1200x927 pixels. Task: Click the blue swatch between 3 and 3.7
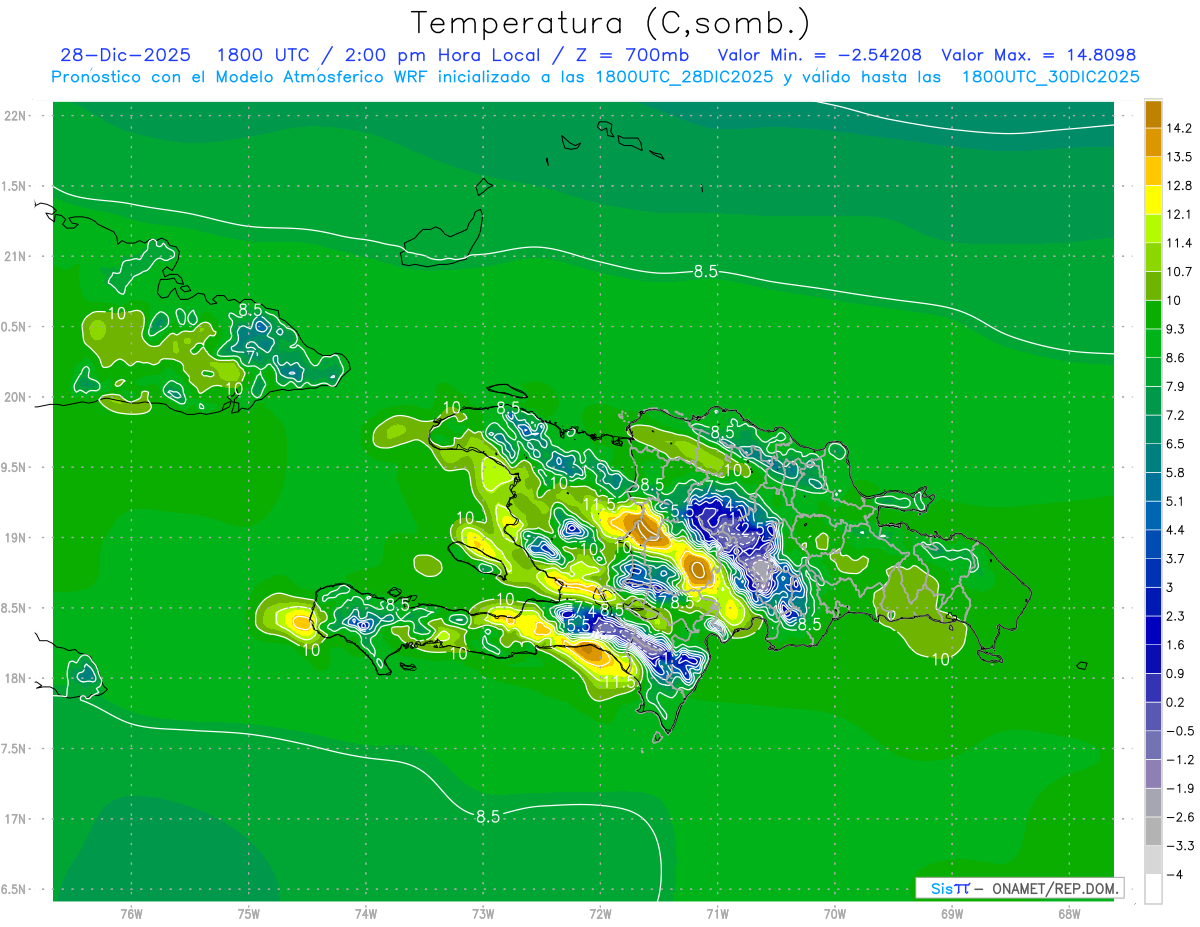click(1153, 572)
